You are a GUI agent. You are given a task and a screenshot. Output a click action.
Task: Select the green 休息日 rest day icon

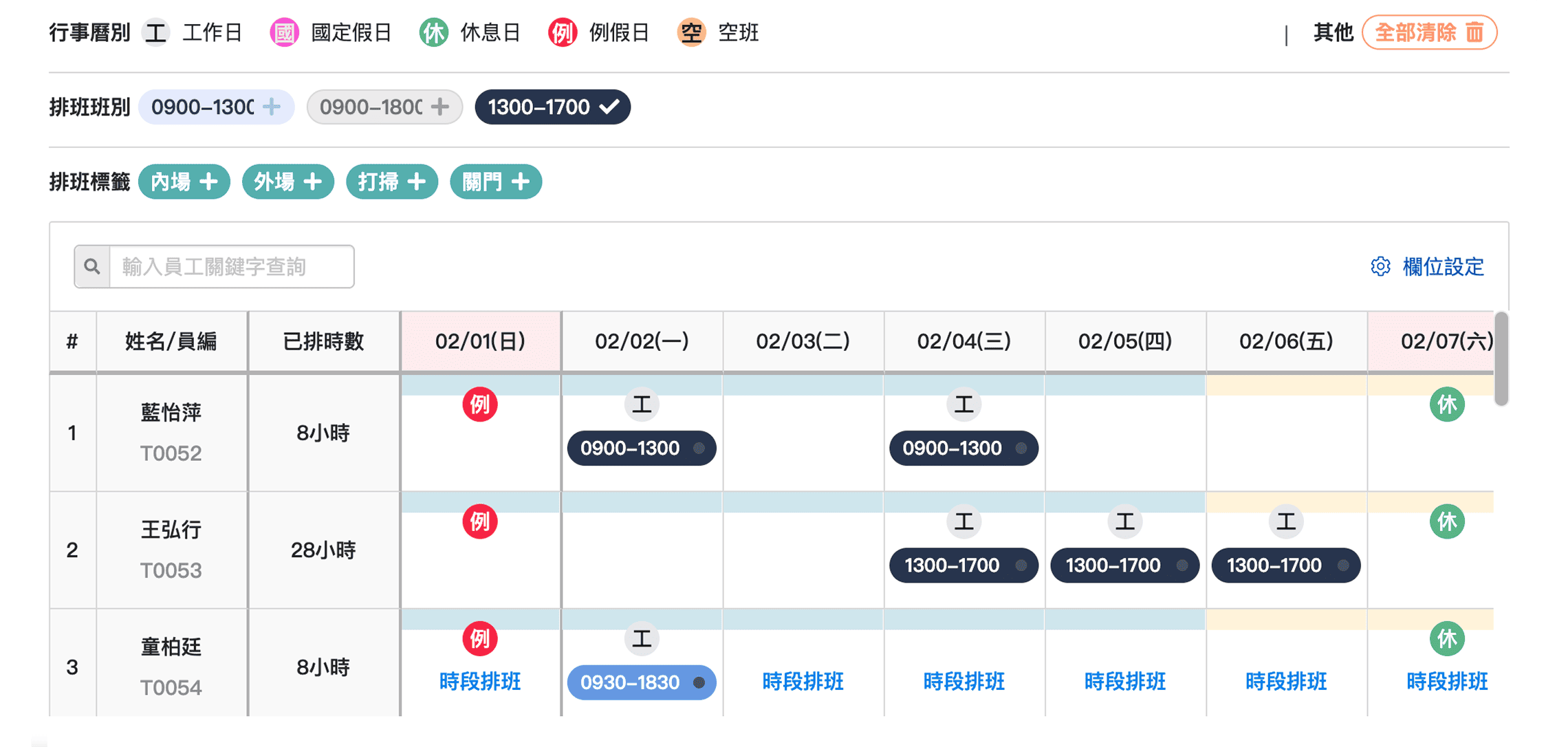tap(433, 32)
